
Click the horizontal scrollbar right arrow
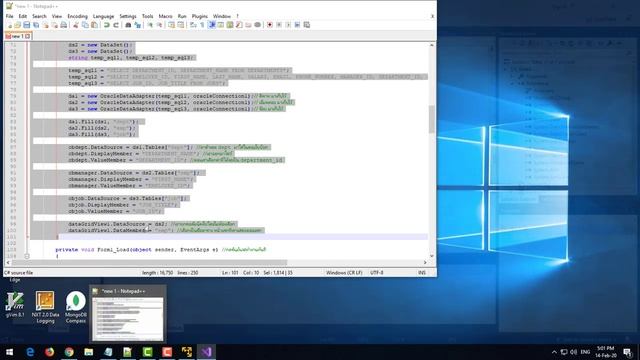pos(425,262)
